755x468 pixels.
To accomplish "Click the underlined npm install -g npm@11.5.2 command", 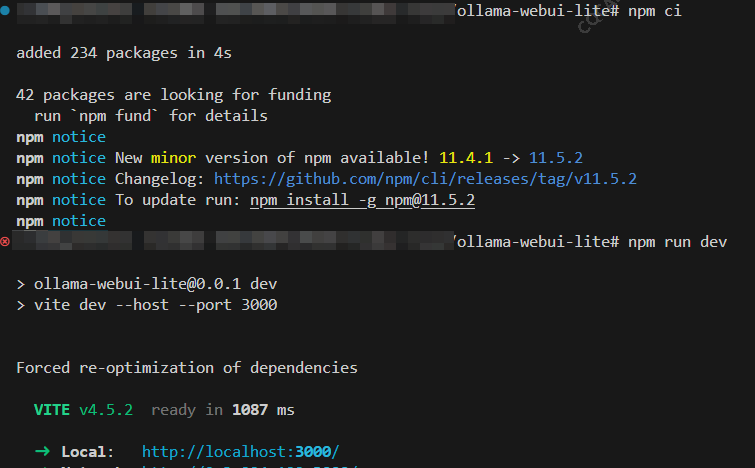I will tap(363, 200).
